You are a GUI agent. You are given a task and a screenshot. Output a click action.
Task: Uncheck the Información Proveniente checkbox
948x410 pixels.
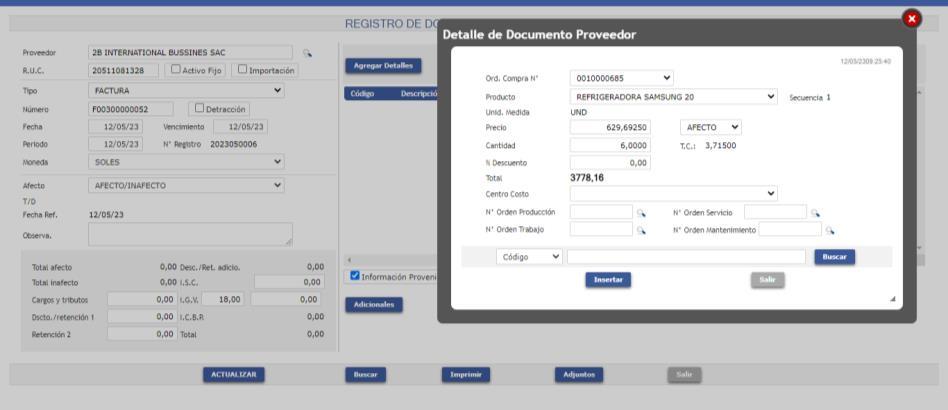click(356, 276)
